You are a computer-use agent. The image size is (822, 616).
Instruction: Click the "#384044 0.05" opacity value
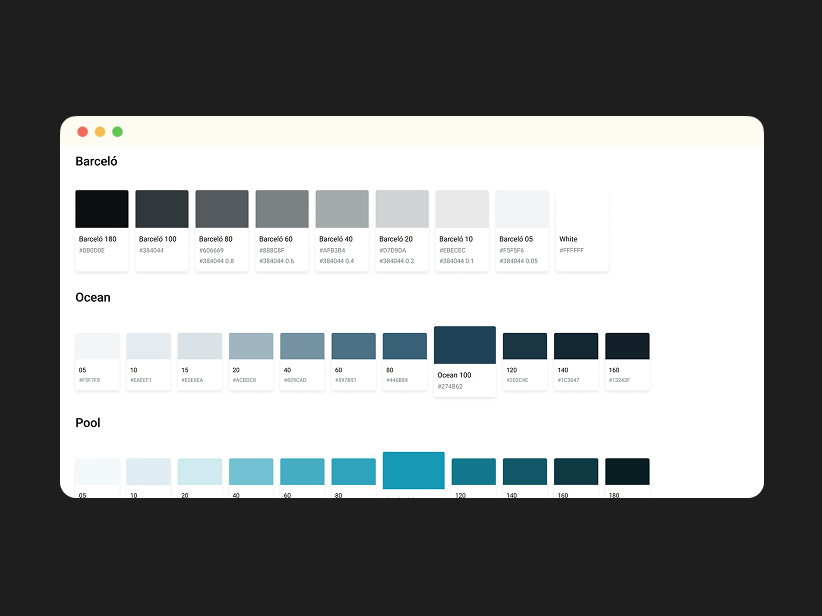point(518,261)
